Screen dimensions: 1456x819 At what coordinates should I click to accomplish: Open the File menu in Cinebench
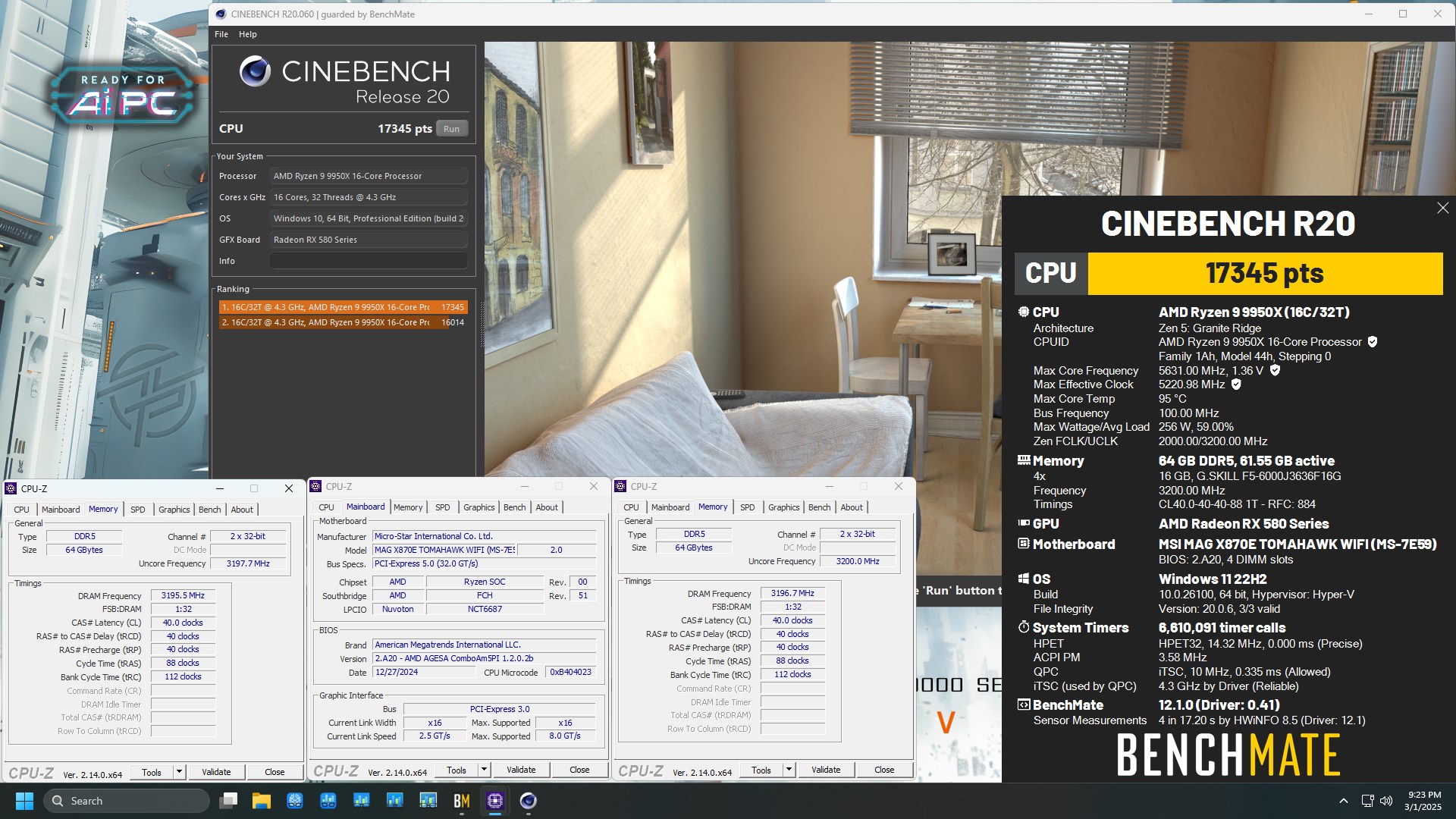[x=221, y=34]
